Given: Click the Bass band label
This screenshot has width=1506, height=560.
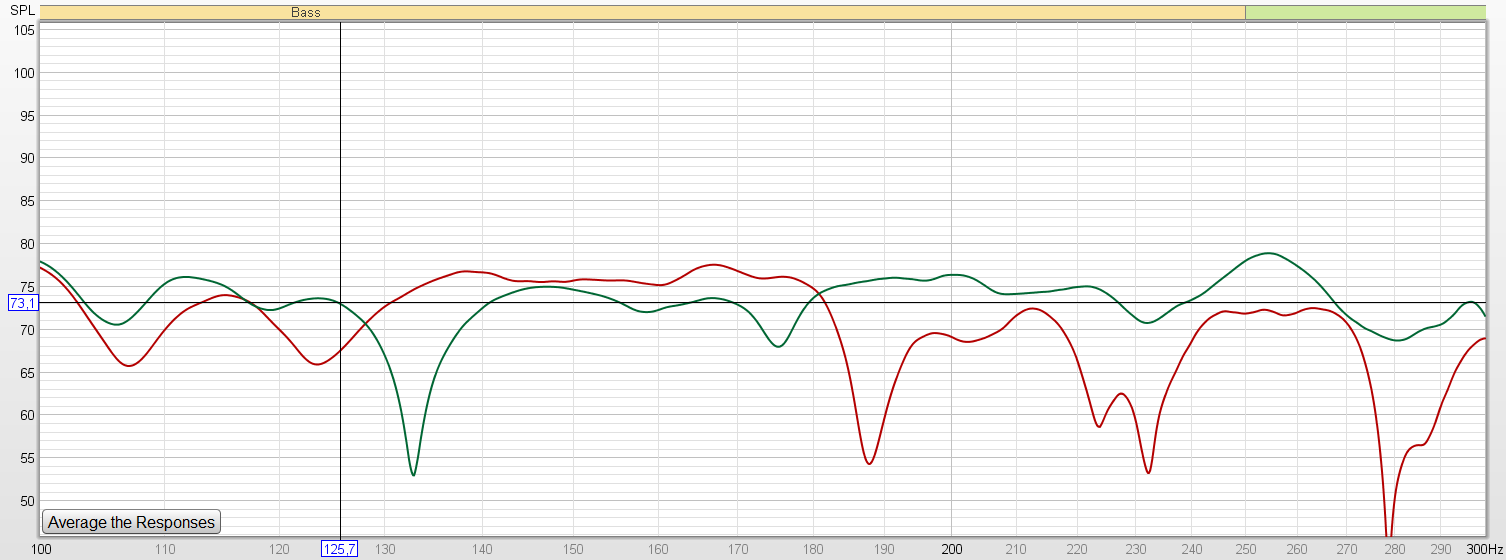Looking at the screenshot, I should click(x=306, y=12).
